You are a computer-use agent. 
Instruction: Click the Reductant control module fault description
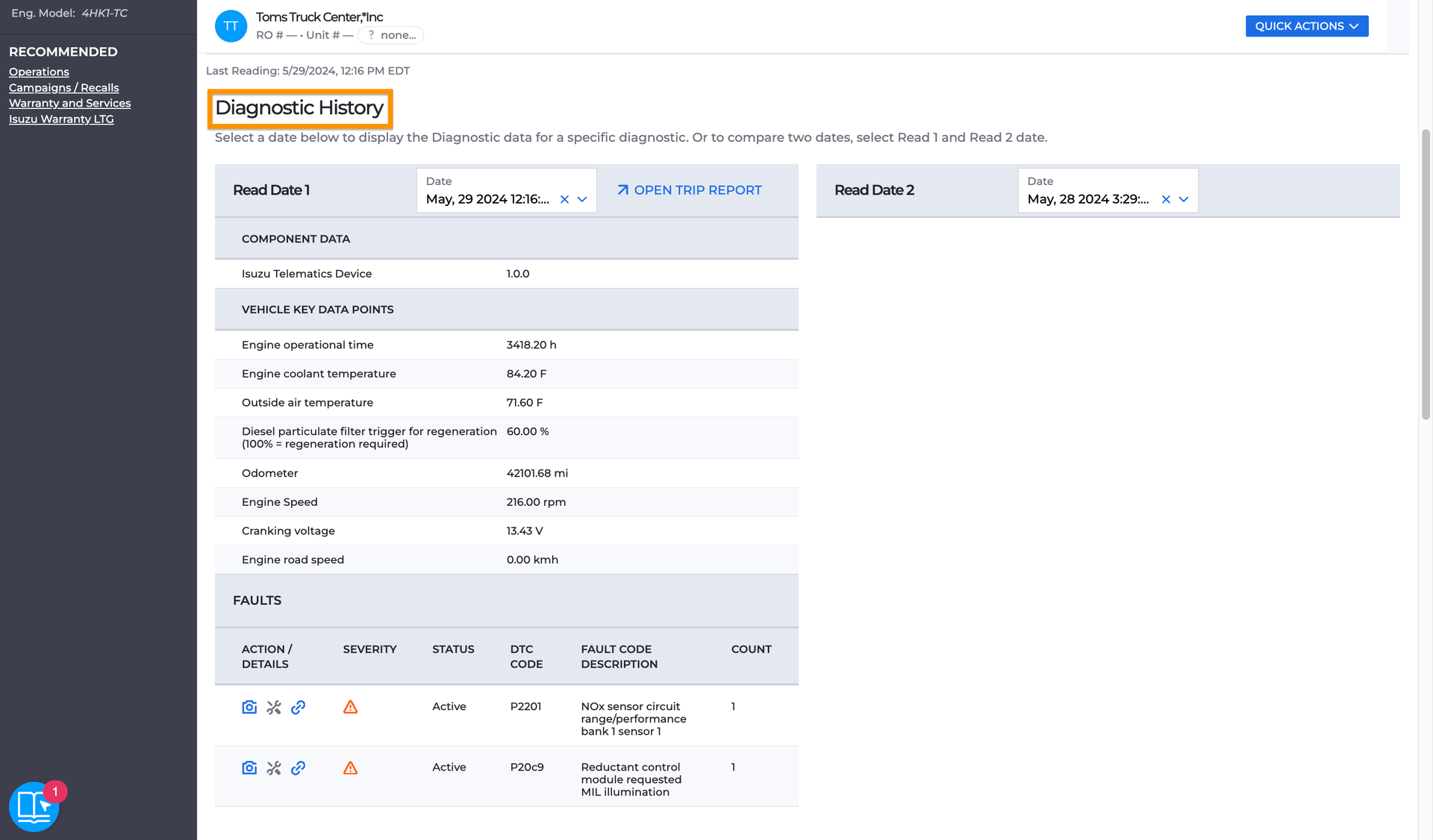click(x=631, y=780)
